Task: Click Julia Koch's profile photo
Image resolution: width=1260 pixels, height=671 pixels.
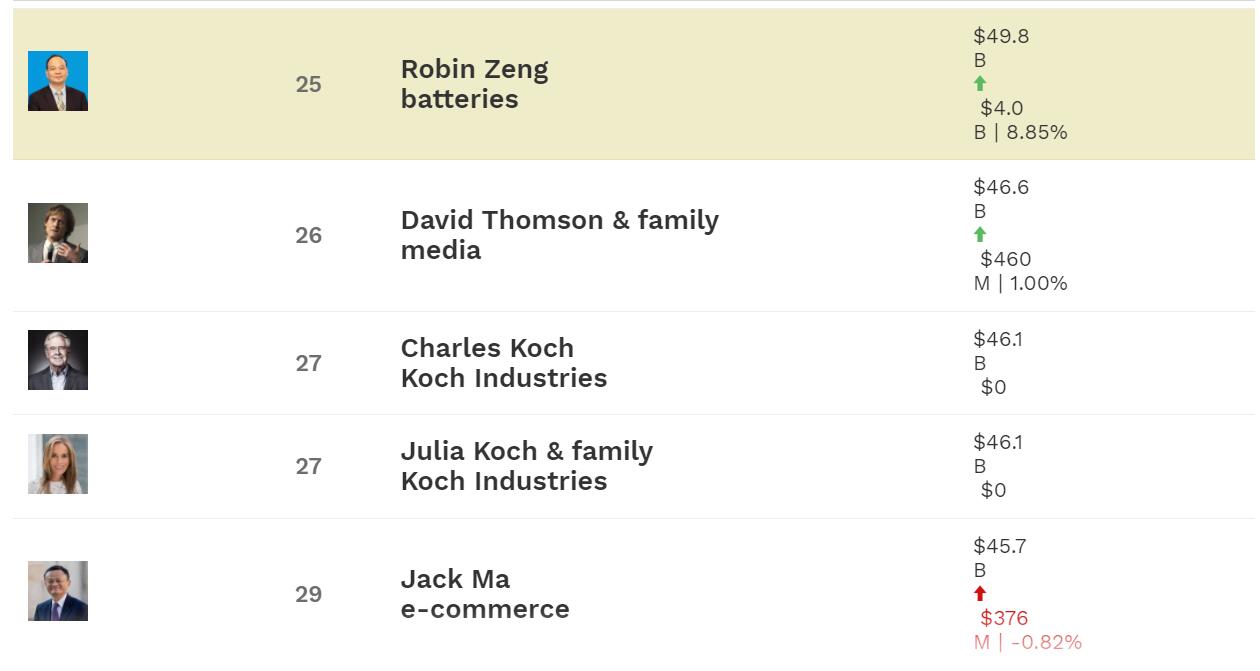Action: point(58,464)
